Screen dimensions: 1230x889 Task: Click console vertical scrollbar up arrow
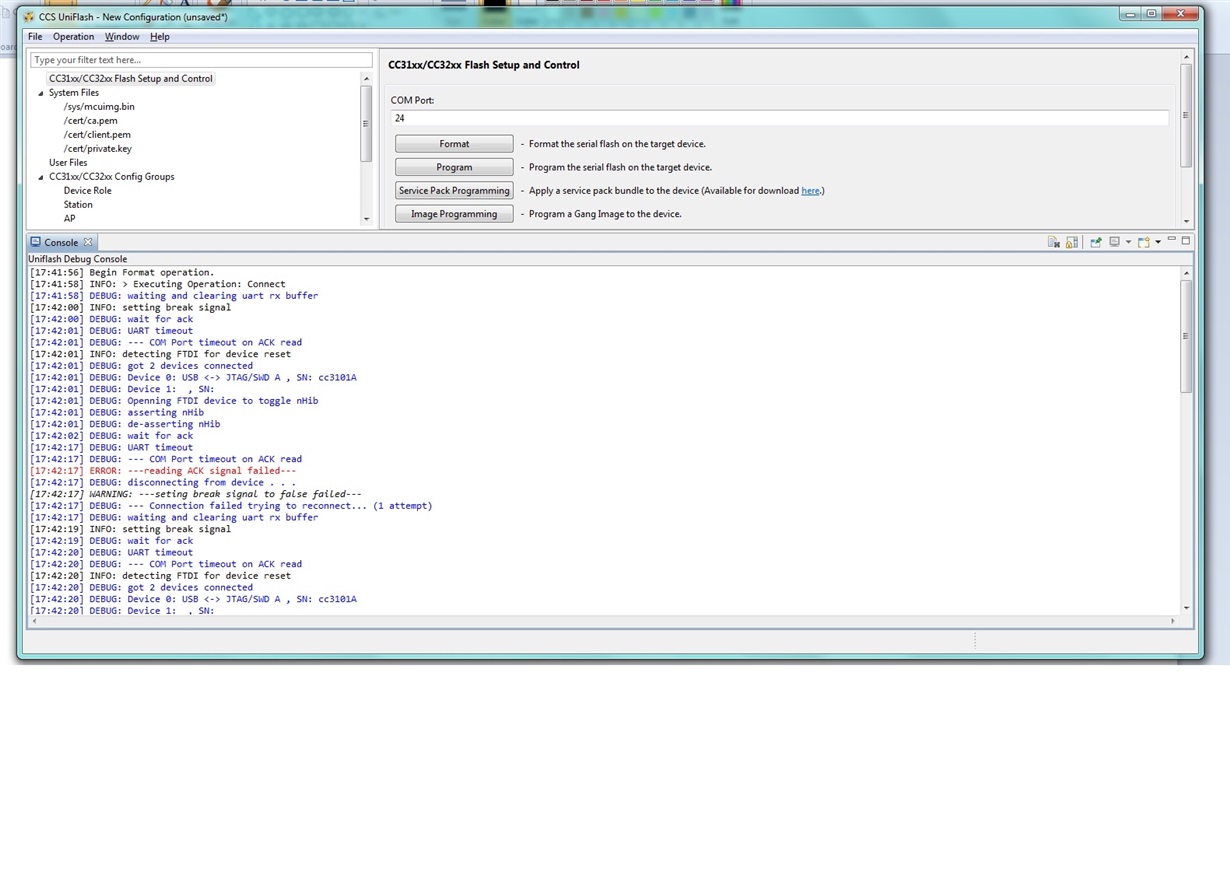click(1187, 272)
